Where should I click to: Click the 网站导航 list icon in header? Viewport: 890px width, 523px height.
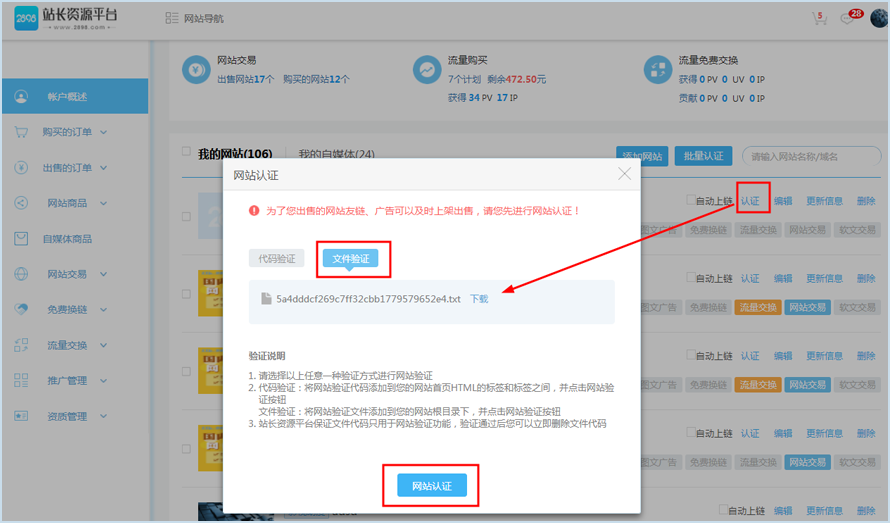pyautogui.click(x=171, y=19)
